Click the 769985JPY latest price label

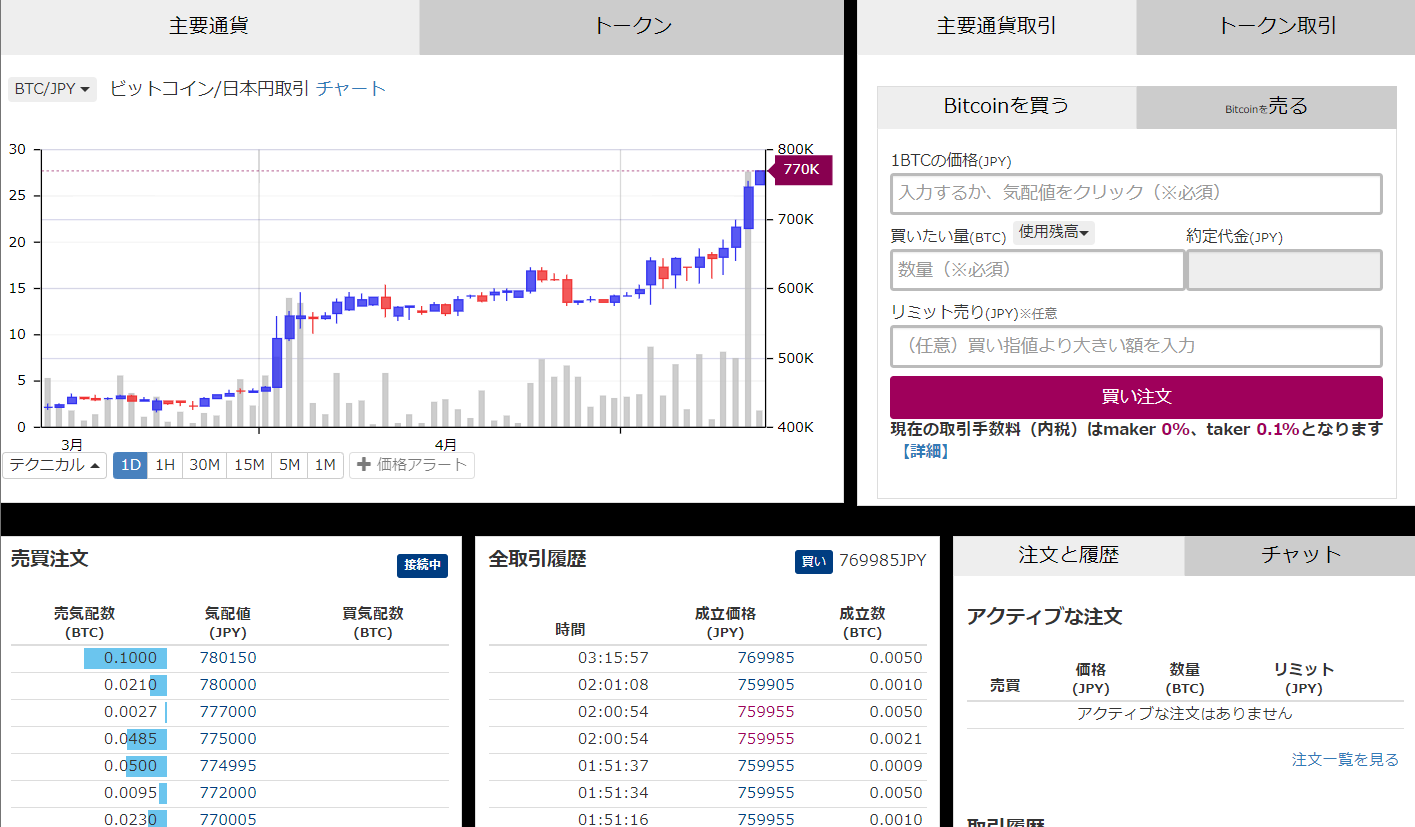coord(883,560)
